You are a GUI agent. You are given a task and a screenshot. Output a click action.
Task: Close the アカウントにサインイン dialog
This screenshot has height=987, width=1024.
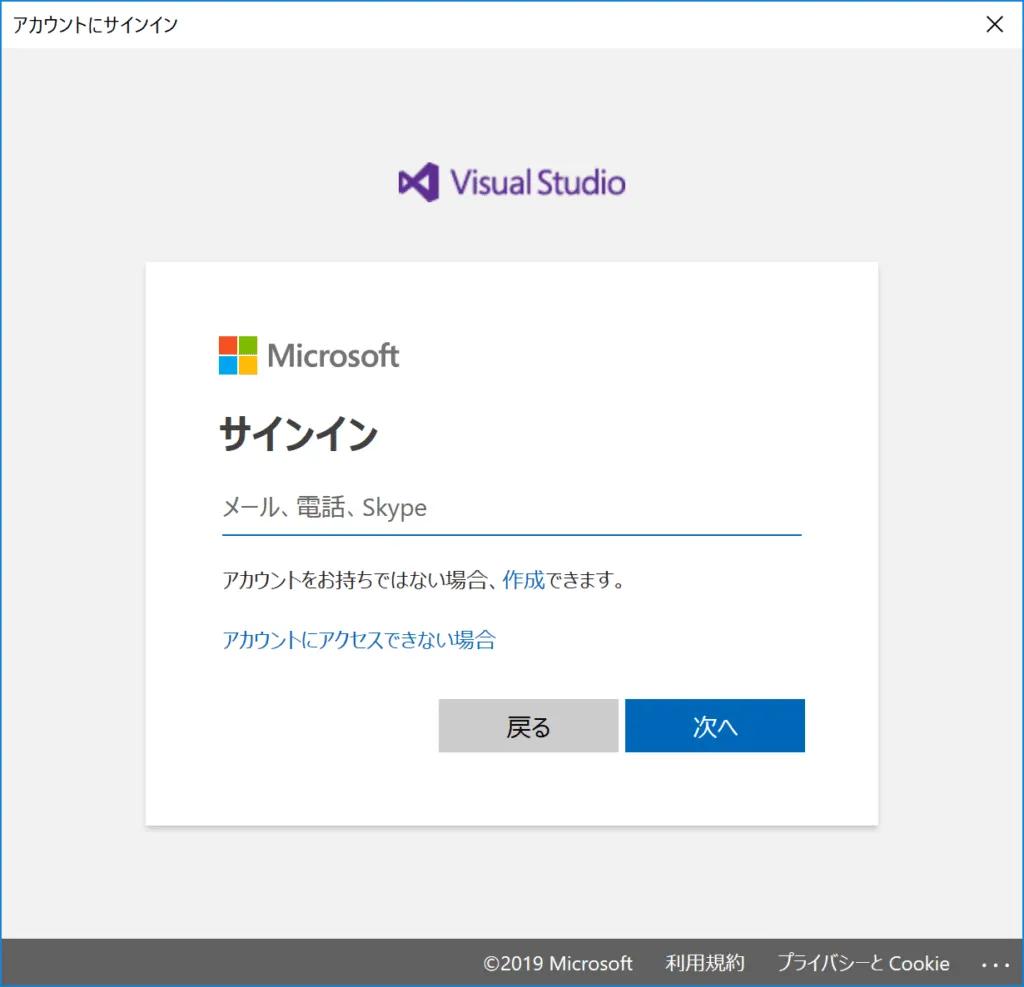click(995, 24)
